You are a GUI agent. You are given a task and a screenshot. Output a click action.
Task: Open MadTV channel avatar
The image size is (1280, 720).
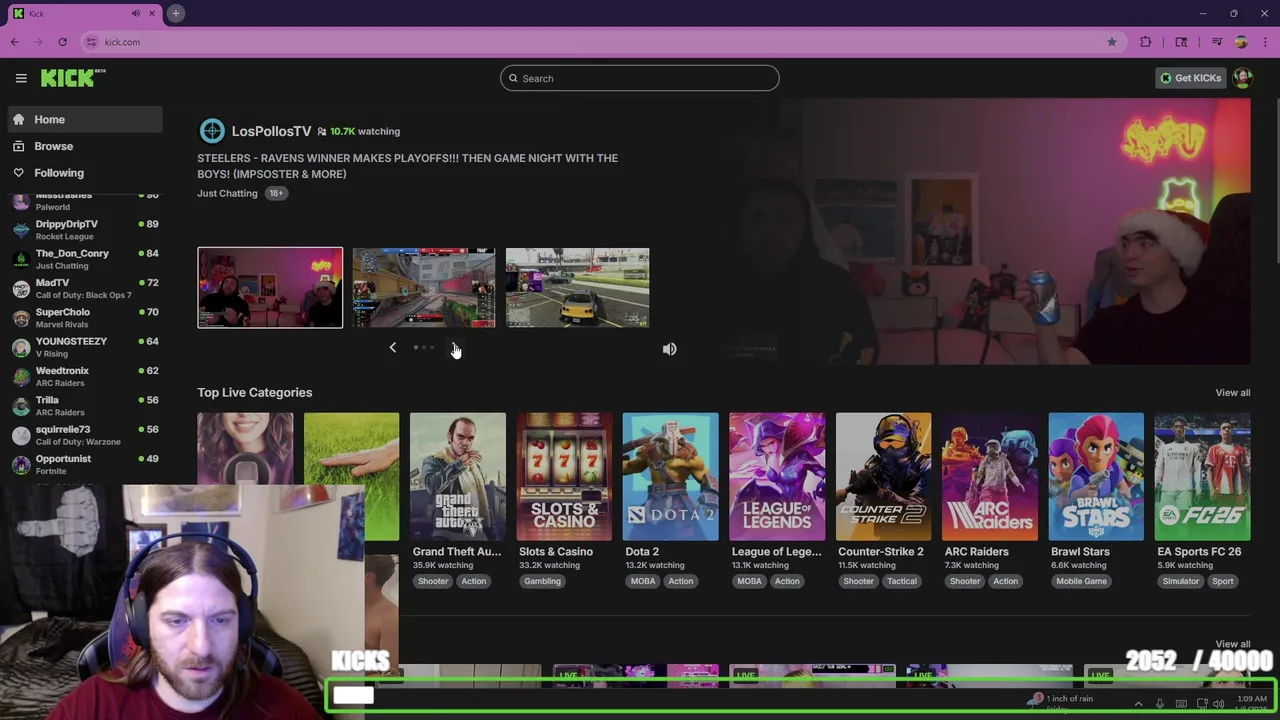[21, 289]
